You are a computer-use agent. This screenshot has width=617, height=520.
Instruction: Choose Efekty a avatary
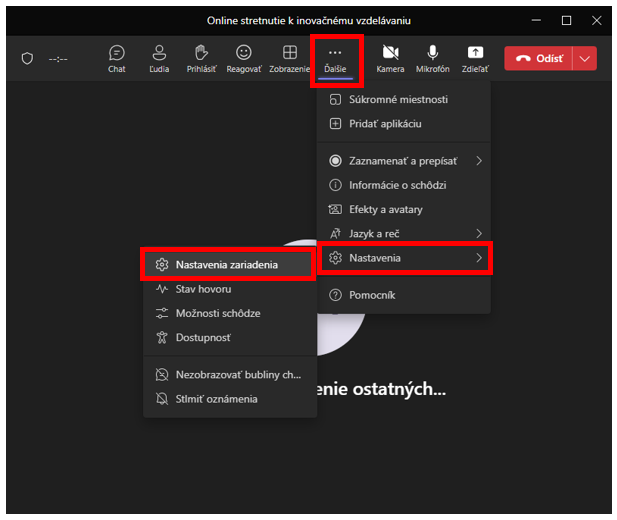[404, 209]
